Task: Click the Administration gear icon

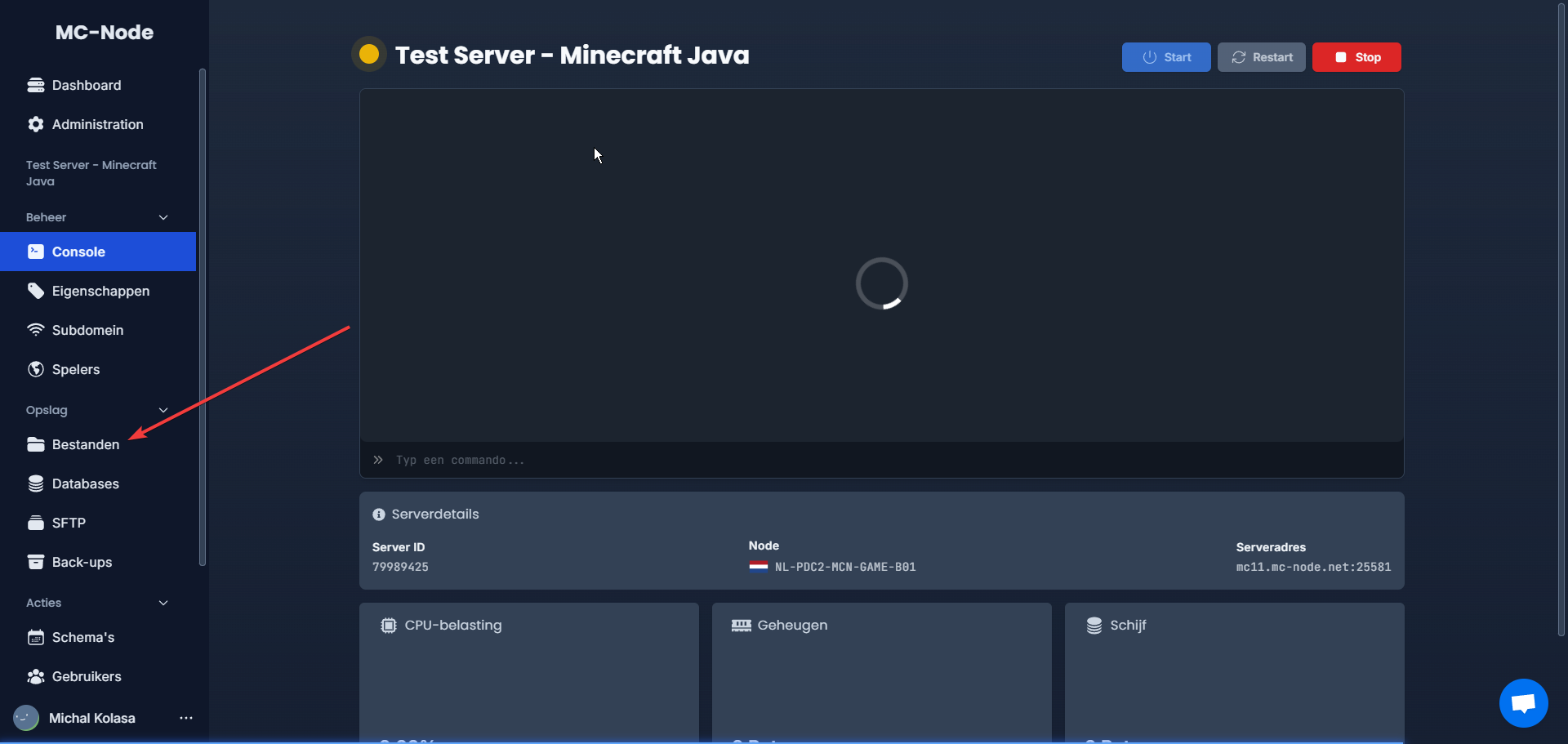Action: (35, 124)
